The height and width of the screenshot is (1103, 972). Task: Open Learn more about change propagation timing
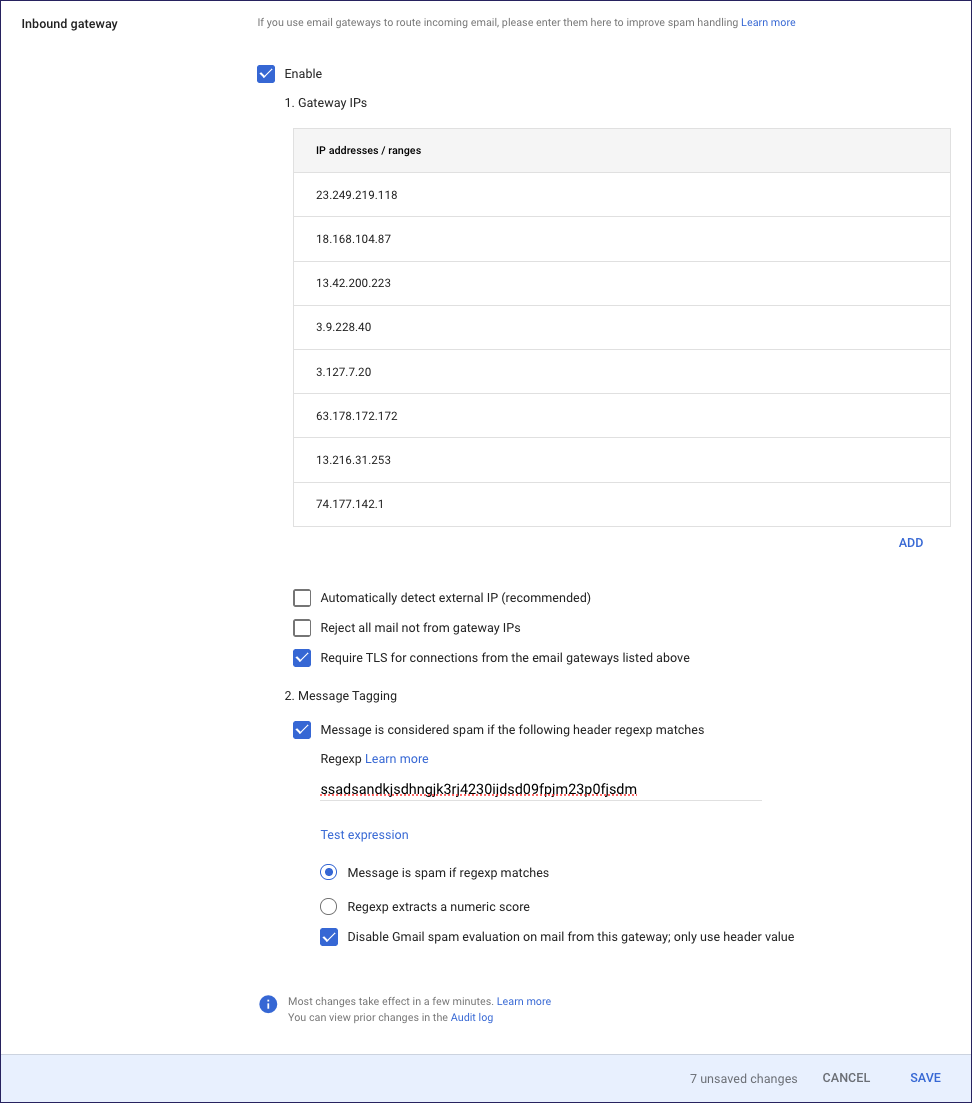pyautogui.click(x=523, y=1000)
